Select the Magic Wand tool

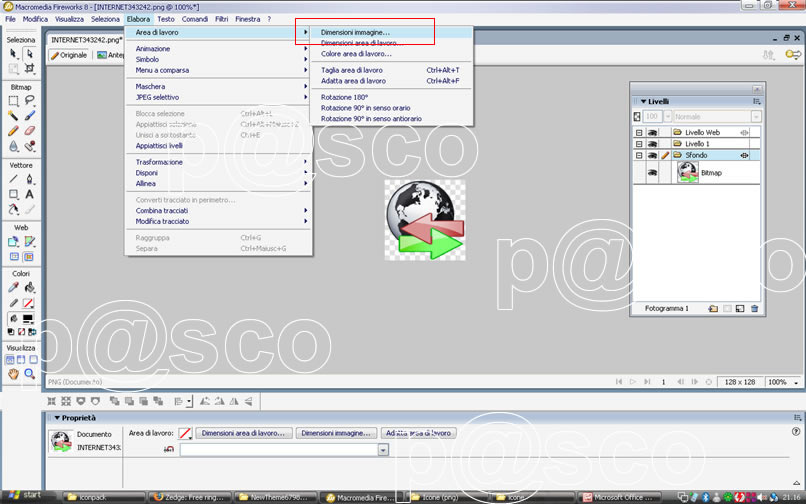tap(13, 116)
